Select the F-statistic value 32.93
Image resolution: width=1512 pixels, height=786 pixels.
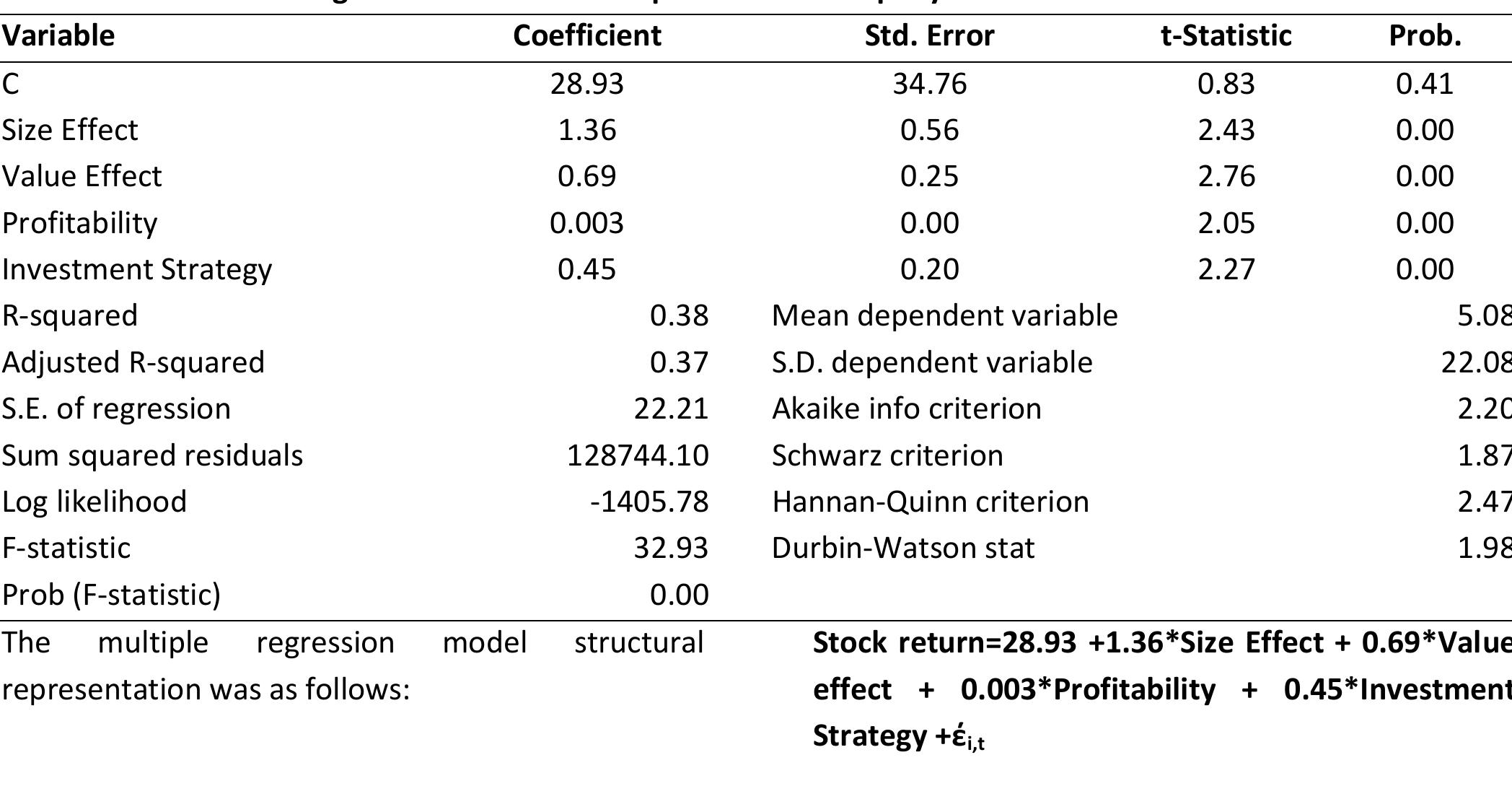[x=671, y=549]
